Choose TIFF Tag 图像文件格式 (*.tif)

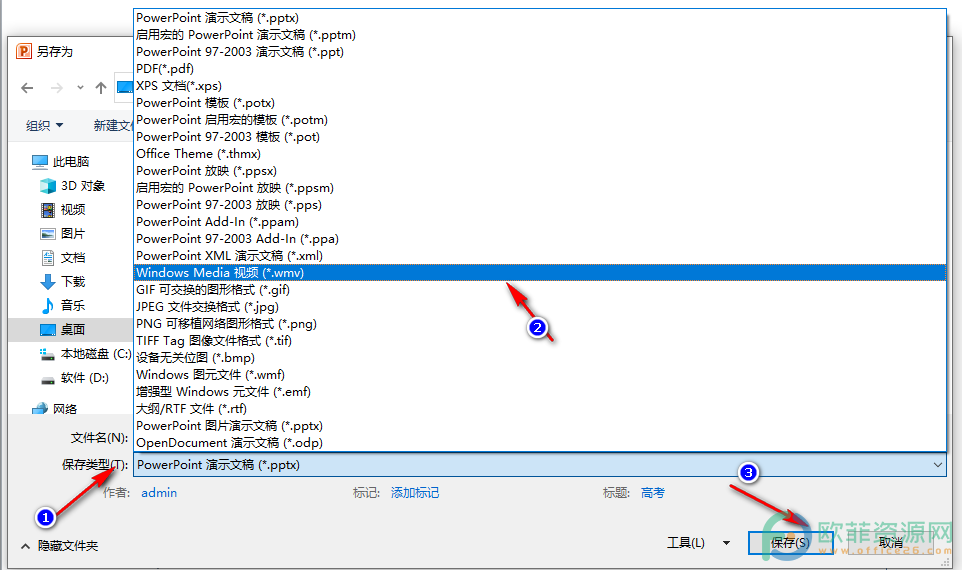click(540, 341)
